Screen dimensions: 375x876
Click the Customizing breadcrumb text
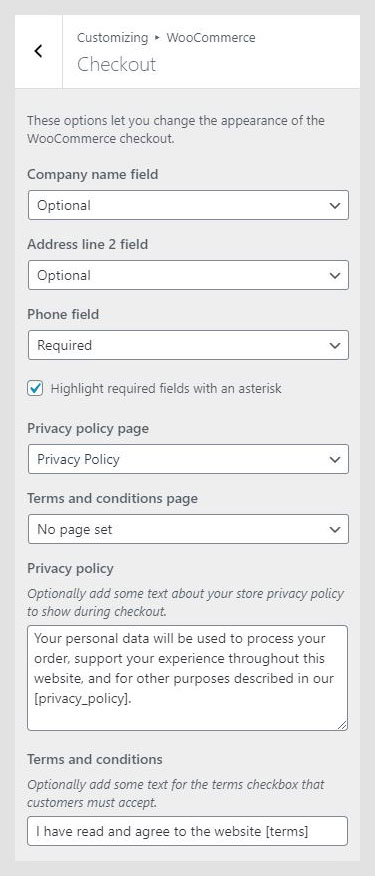[x=112, y=37]
